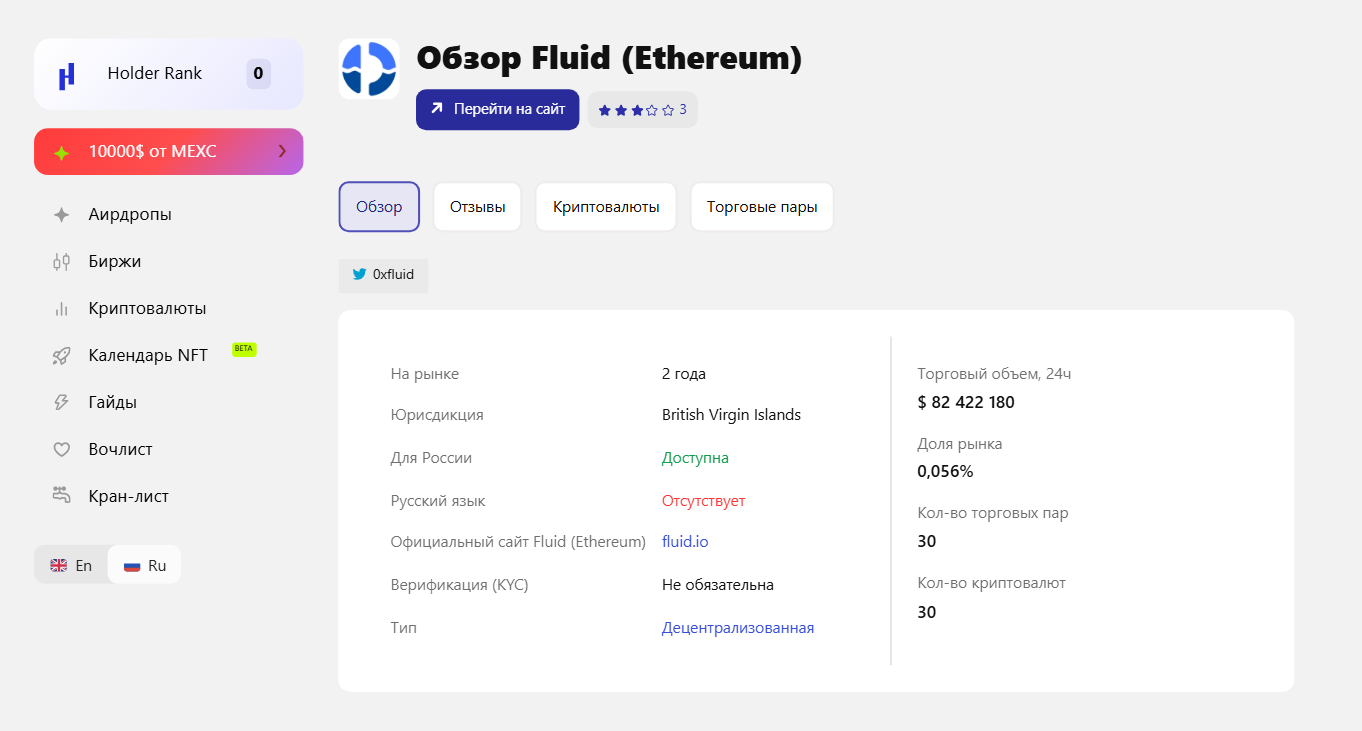Open the Отзывы tab
Screen dimensions: 1362x731
pyautogui.click(x=477, y=207)
